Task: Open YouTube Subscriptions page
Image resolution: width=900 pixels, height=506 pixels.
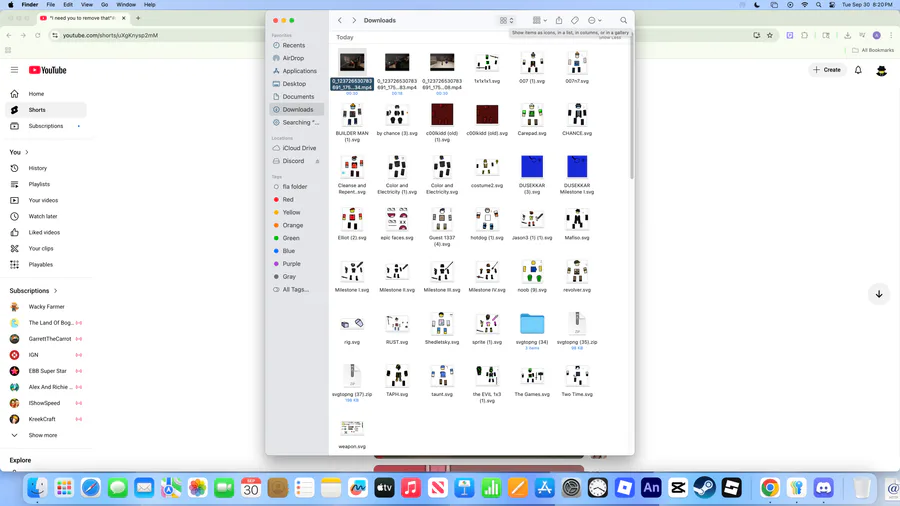Action: pos(46,126)
